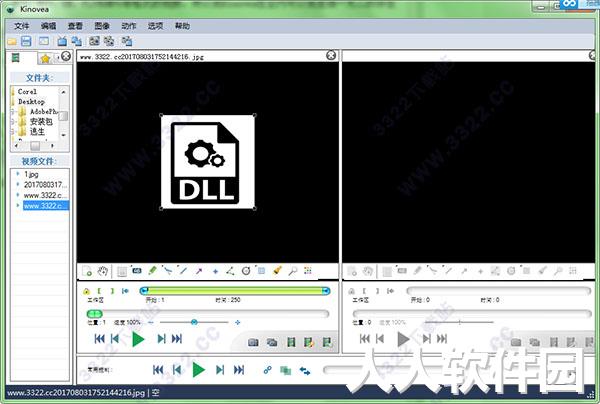Click green working zone selection bar, left screen
This screenshot has width=600, height=404.
235,291
